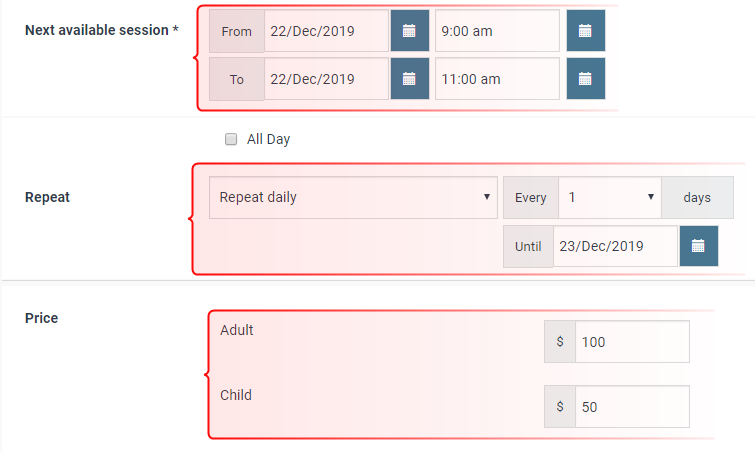Image resolution: width=755 pixels, height=452 pixels.
Task: Tick the All Day checkbox
Action: [x=231, y=139]
